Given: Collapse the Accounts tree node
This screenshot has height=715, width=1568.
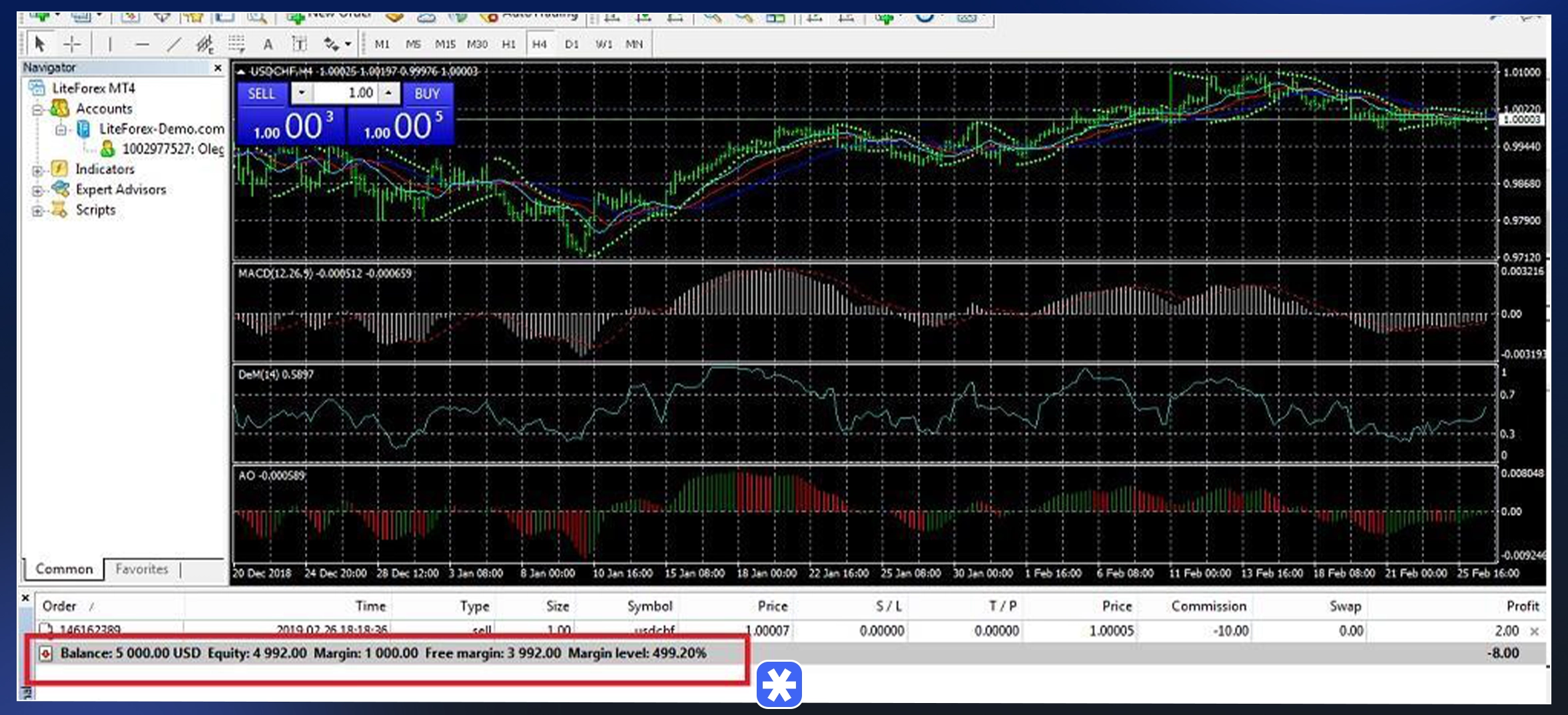Looking at the screenshot, I should pyautogui.click(x=37, y=109).
